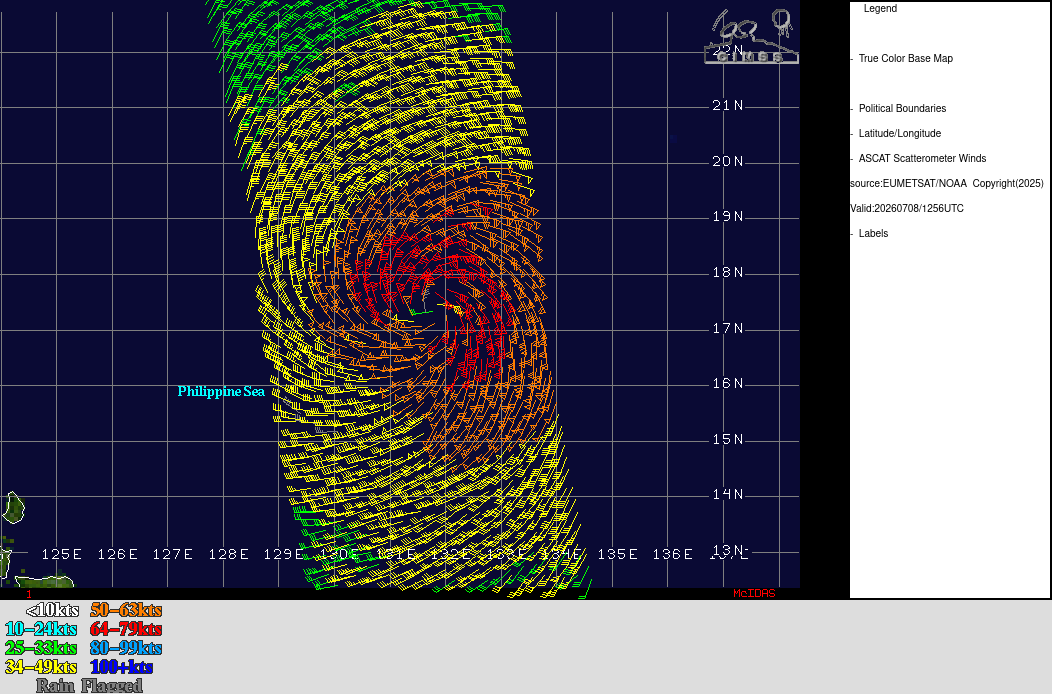Click the 15 N latitude label
This screenshot has width=1052, height=694.
(728, 439)
